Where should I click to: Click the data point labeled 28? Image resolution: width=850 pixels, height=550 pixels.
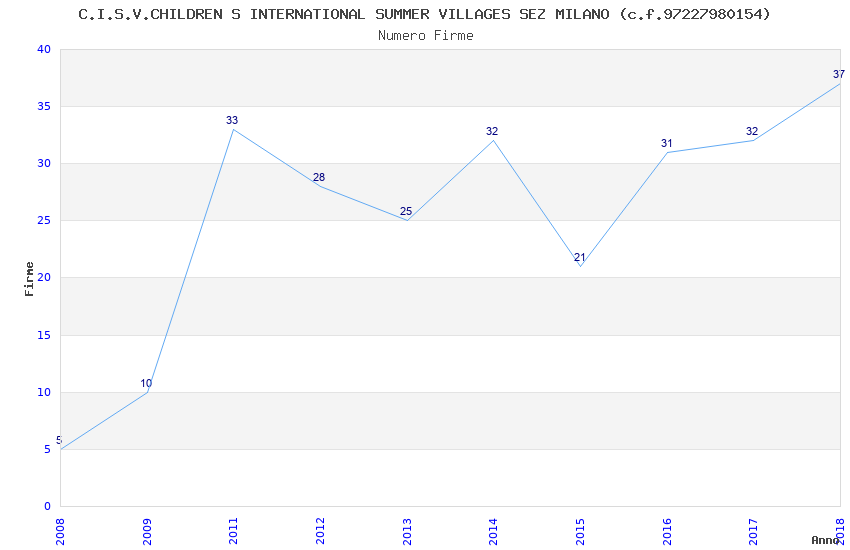pyautogui.click(x=320, y=186)
